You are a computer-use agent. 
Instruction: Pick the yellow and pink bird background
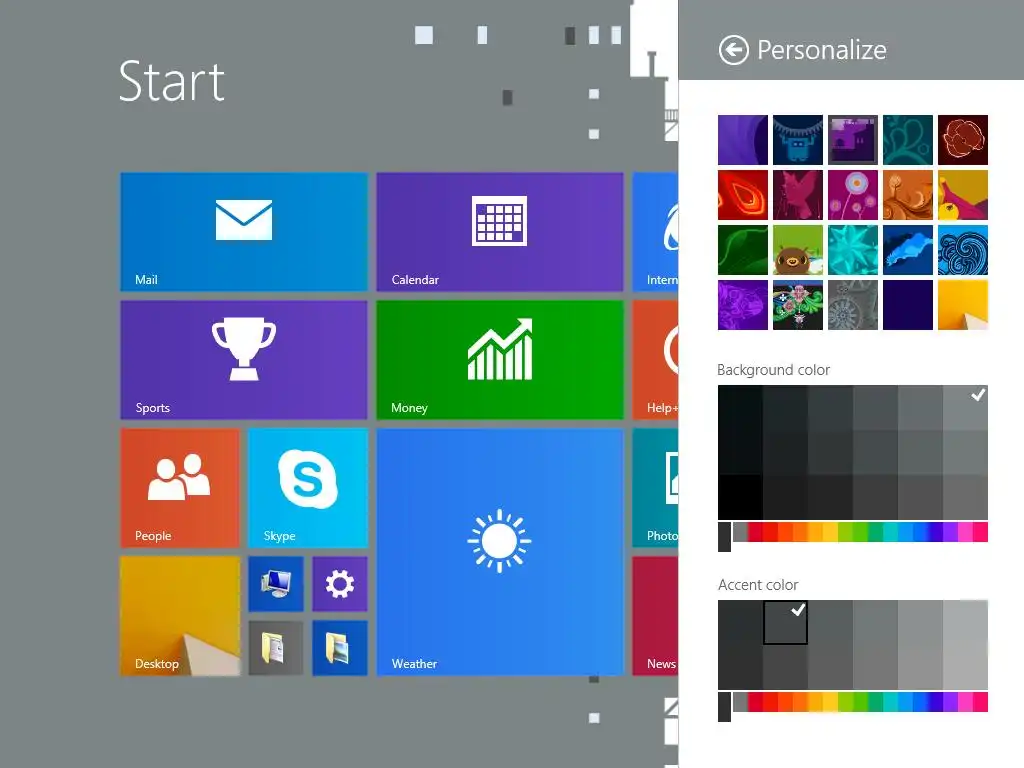(963, 195)
